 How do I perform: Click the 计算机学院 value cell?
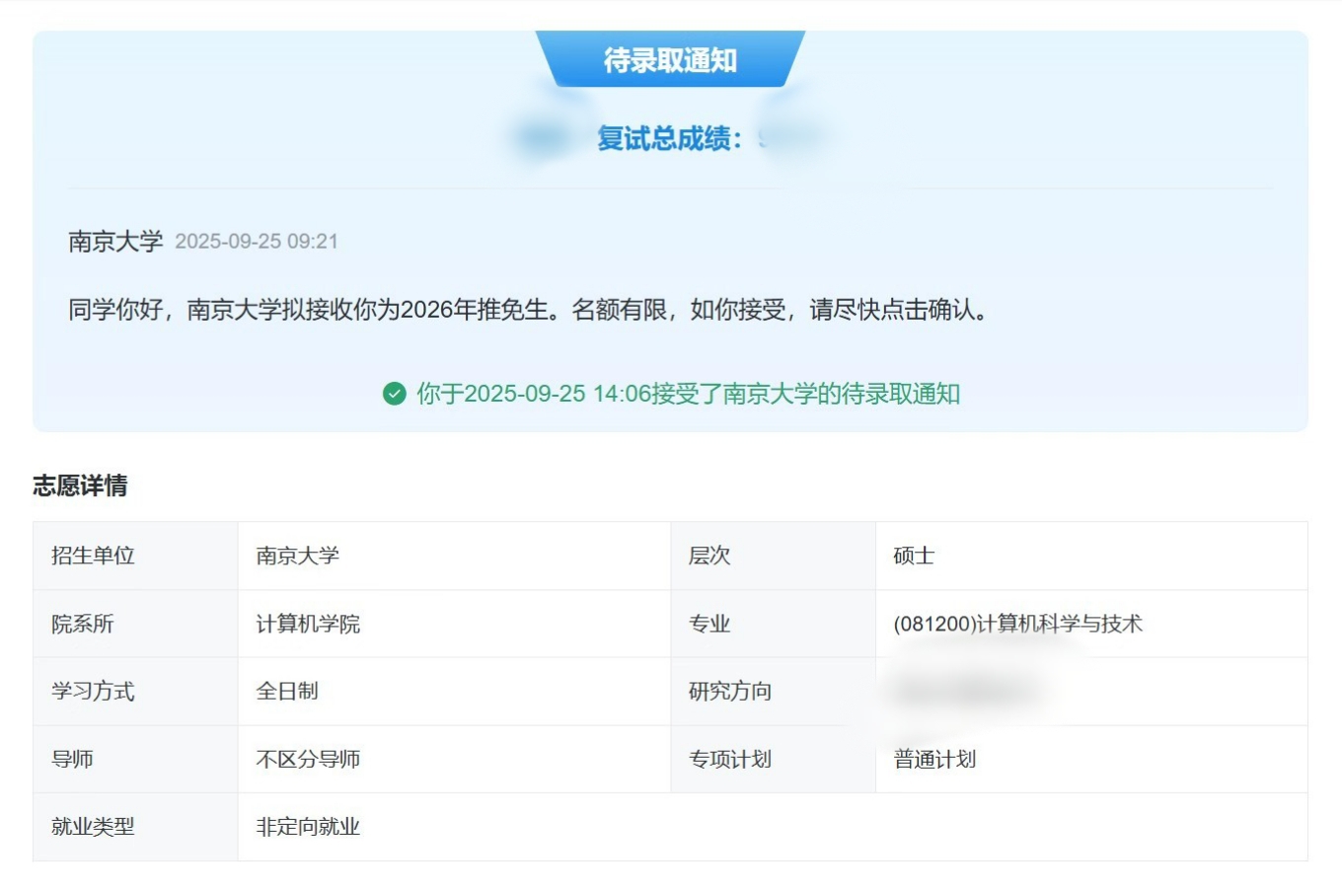pyautogui.click(x=454, y=624)
